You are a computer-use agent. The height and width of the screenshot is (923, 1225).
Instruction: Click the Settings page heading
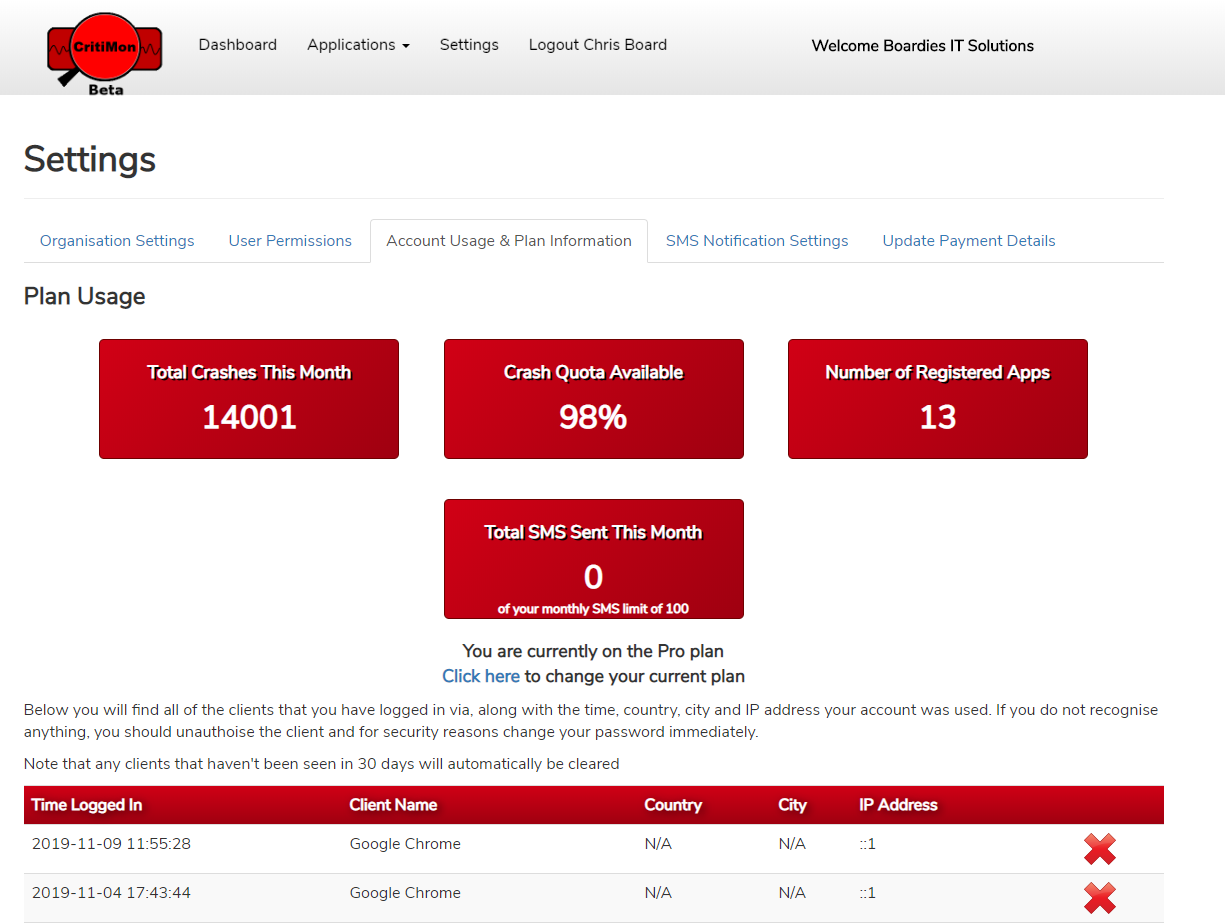90,160
